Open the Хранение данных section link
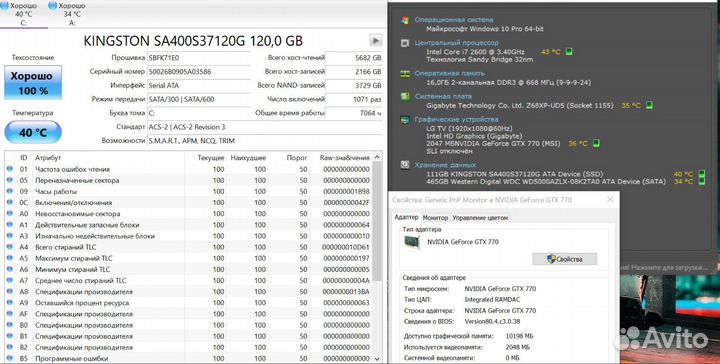720x364 pixels. click(x=445, y=164)
